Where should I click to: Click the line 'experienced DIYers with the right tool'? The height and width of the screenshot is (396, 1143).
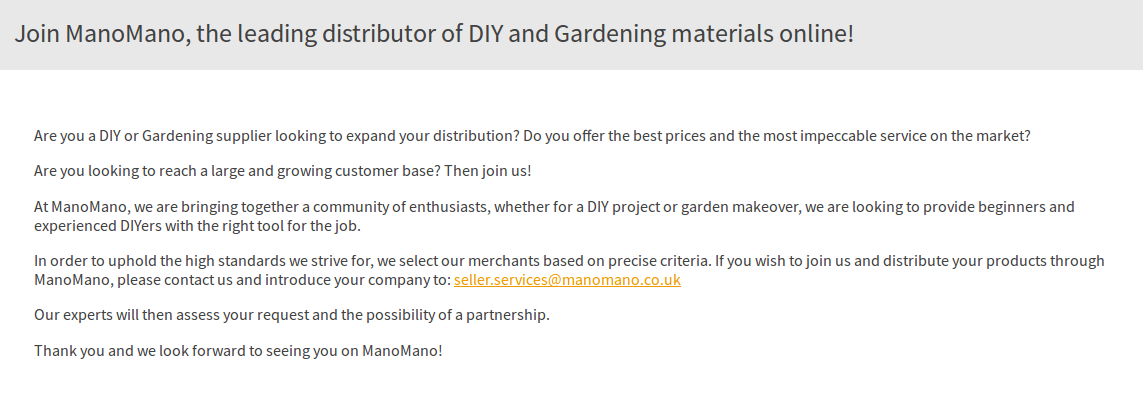click(x=198, y=225)
